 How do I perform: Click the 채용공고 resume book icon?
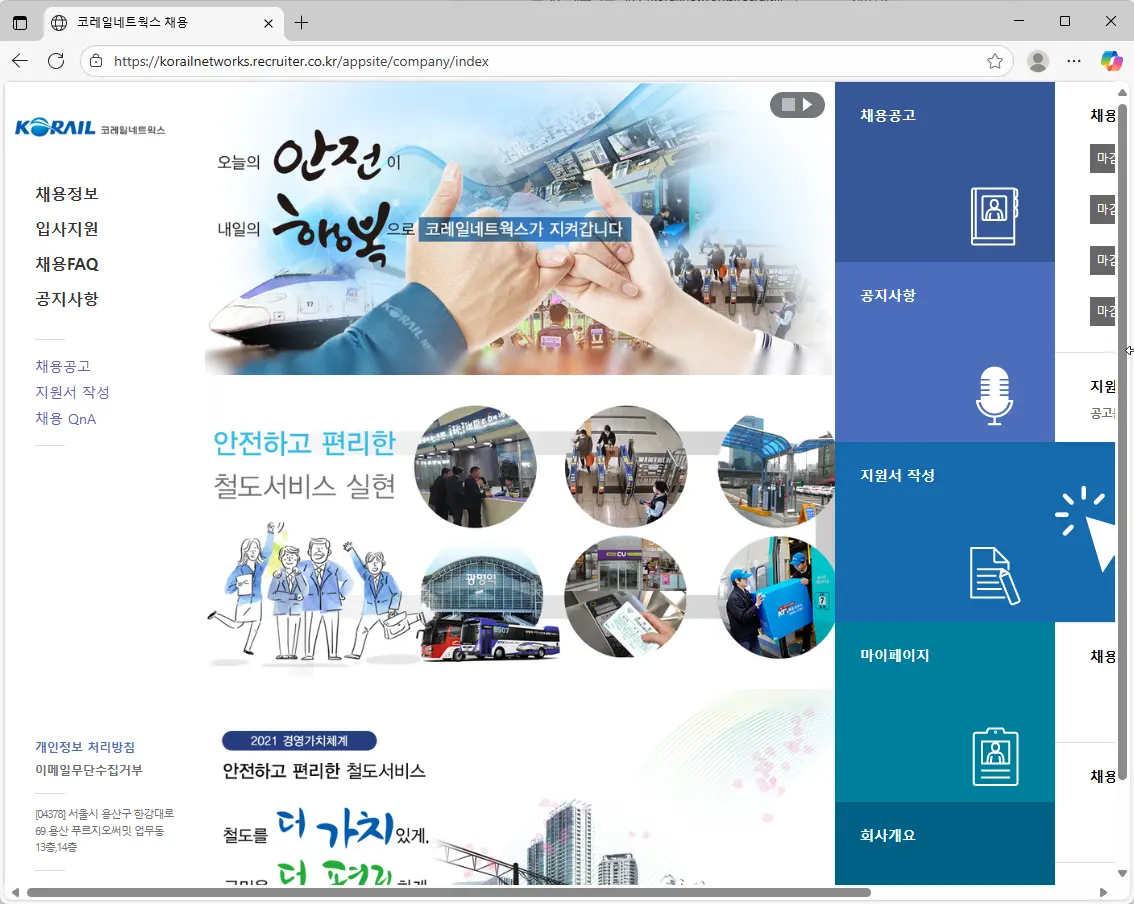point(994,215)
